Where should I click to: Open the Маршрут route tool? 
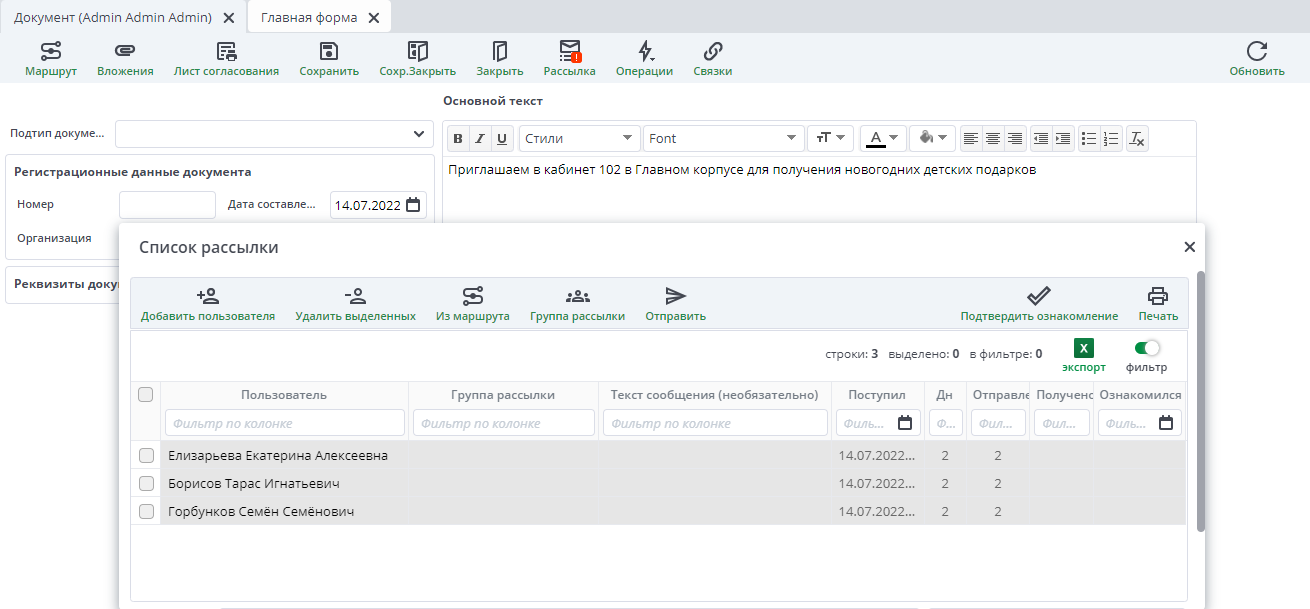[51, 59]
